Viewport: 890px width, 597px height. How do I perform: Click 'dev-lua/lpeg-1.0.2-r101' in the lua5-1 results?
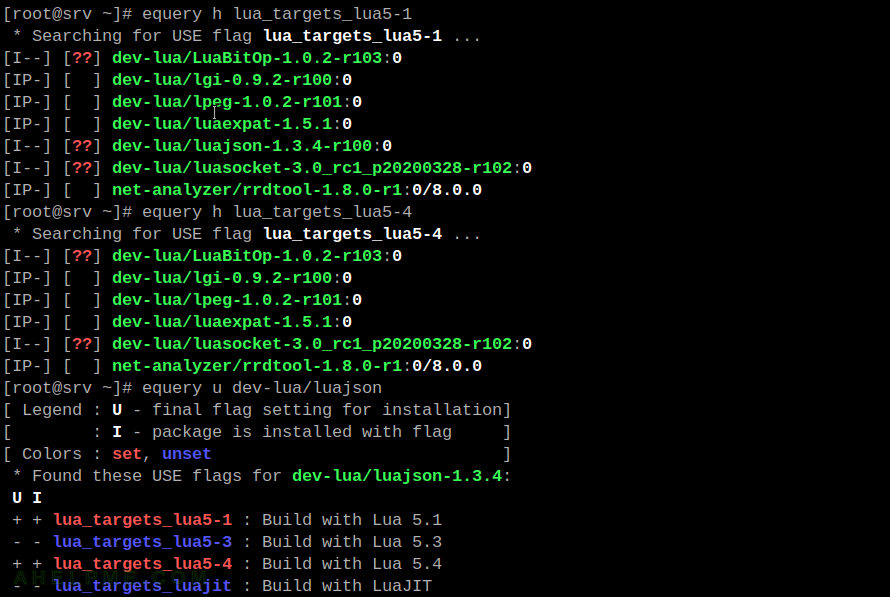coord(227,102)
